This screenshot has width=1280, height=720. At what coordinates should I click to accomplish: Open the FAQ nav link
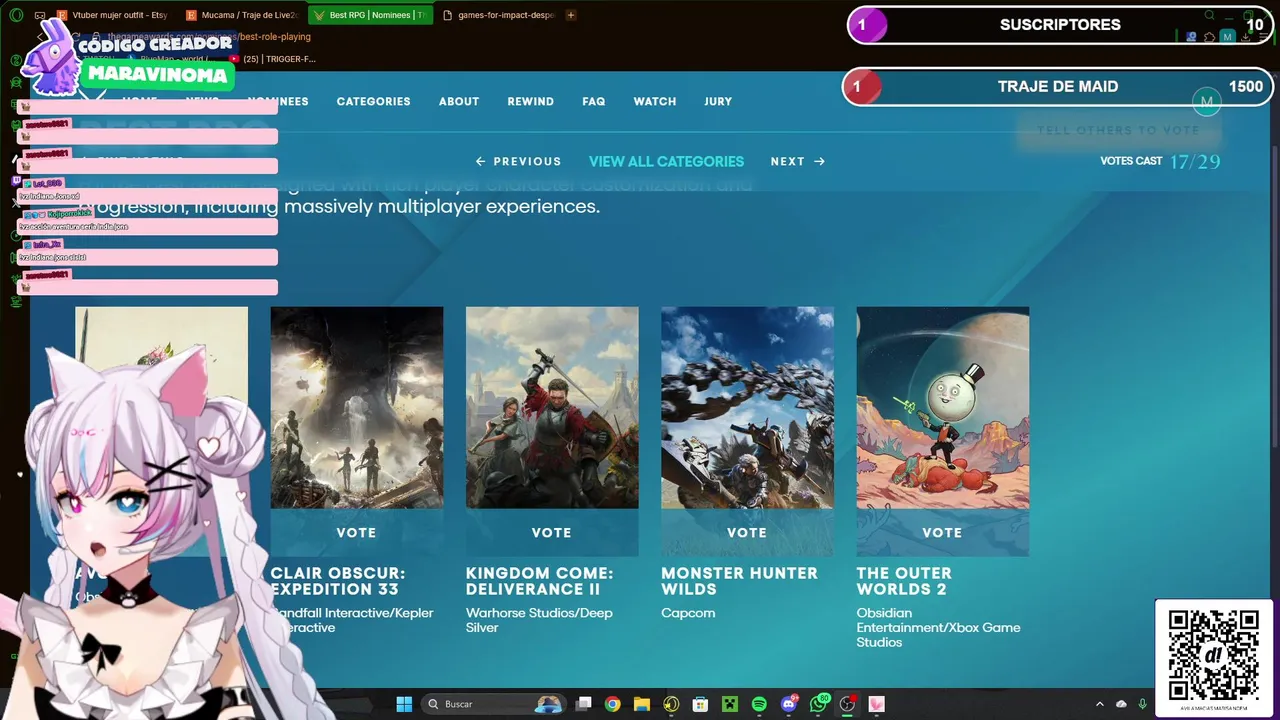(x=594, y=101)
